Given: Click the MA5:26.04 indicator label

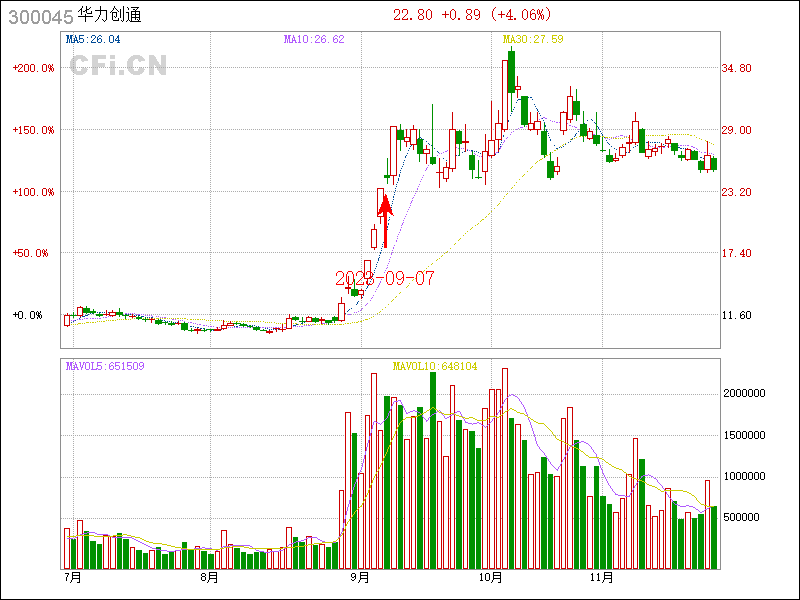Looking at the screenshot, I should [x=93, y=39].
